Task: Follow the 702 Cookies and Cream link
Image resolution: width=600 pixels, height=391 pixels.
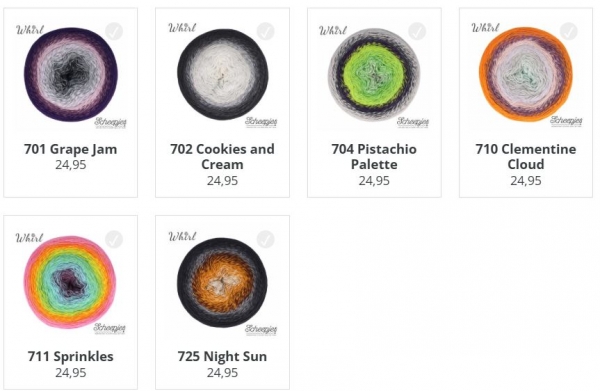Action: [222, 156]
